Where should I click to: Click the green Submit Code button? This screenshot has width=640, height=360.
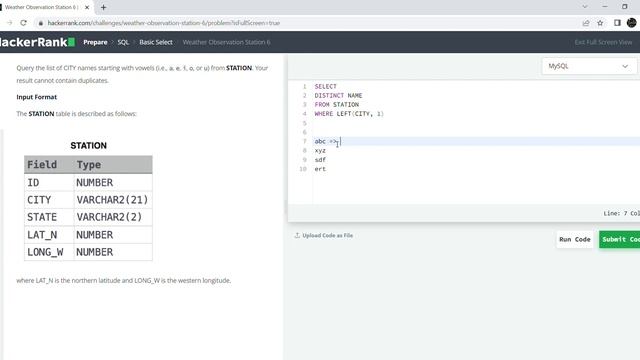coord(620,240)
